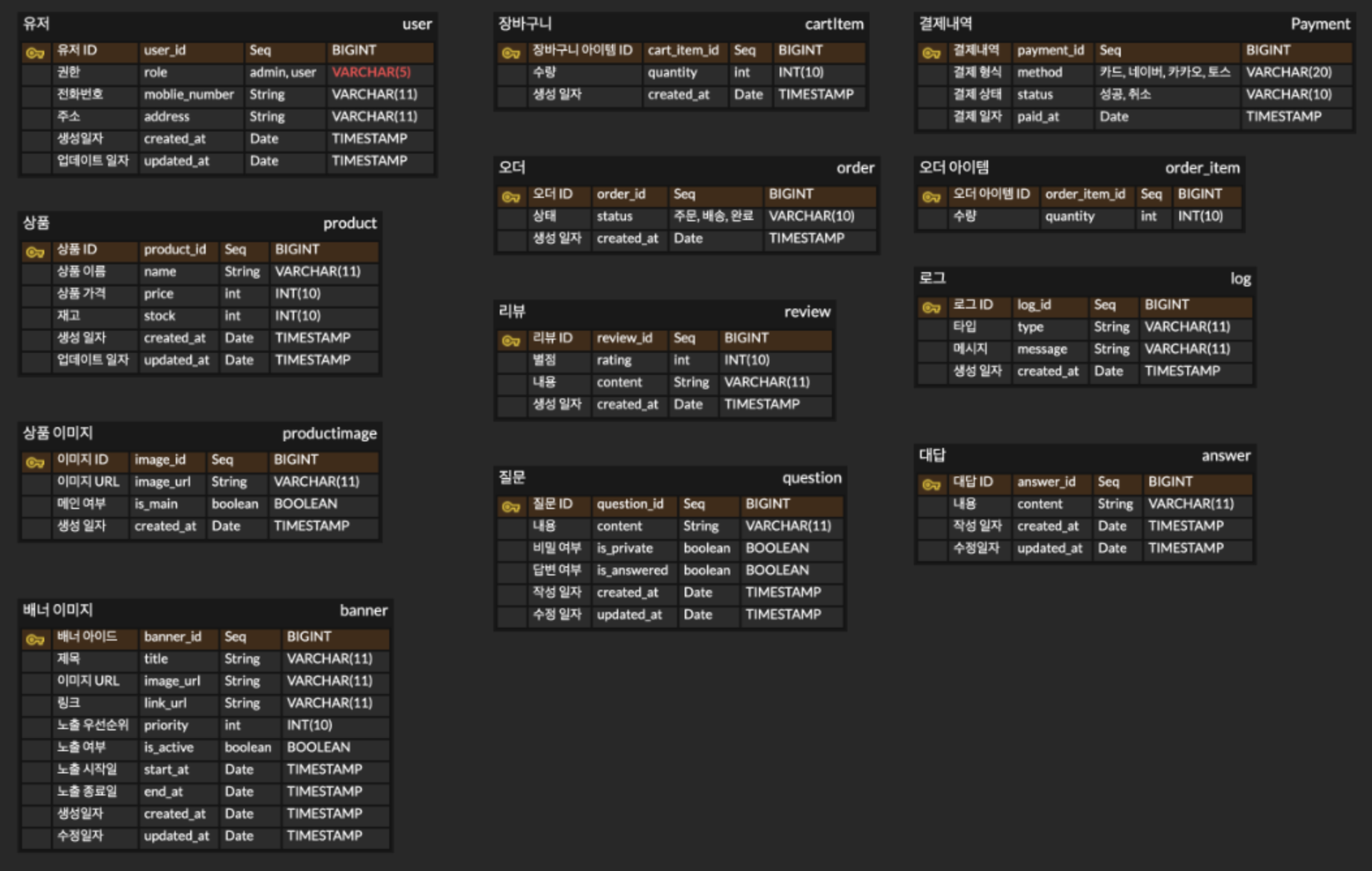The image size is (1372, 871).
Task: Click the key icon in banner table
Action: point(35,639)
